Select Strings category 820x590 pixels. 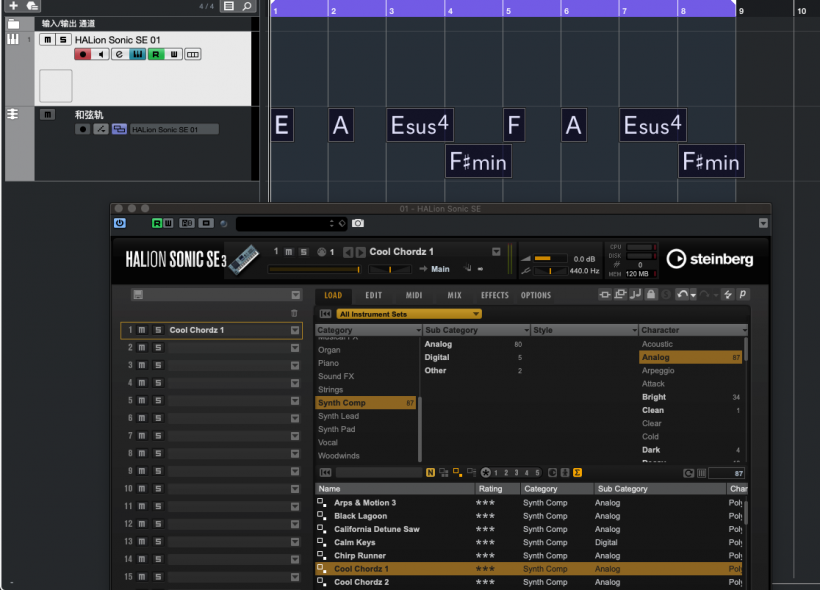331,390
